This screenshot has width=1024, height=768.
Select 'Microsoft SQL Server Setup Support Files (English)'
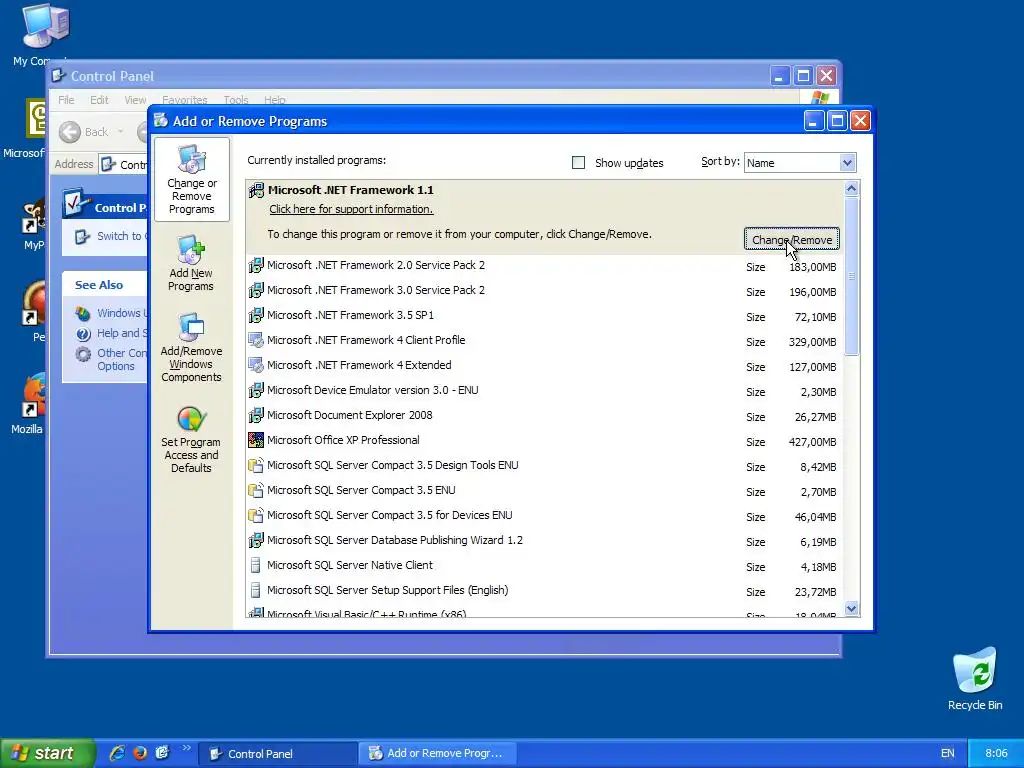click(545, 590)
